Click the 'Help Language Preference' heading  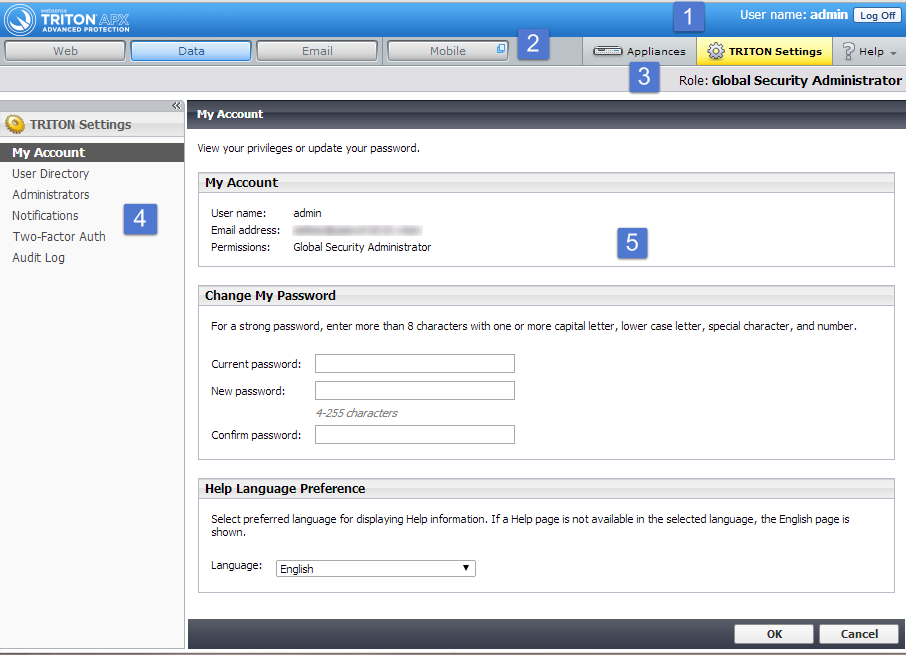point(285,488)
